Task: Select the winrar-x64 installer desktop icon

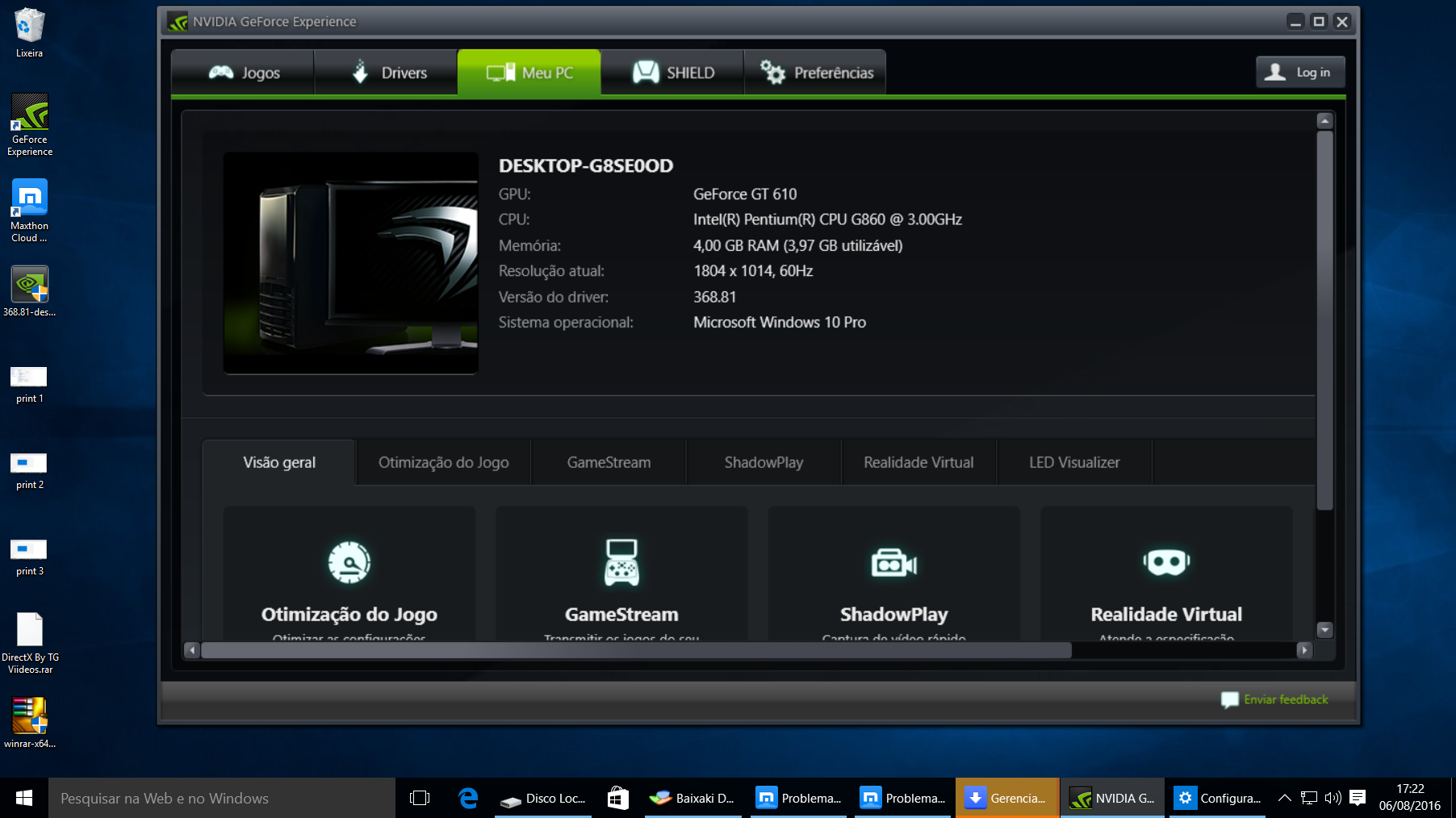Action: point(30,723)
